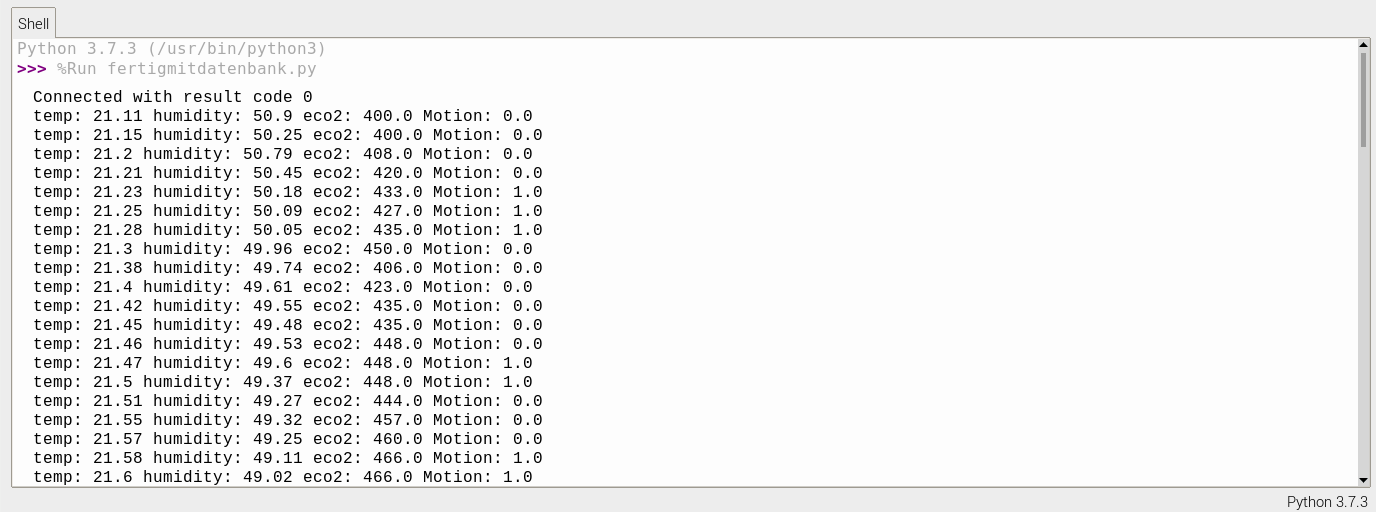The height and width of the screenshot is (512, 1376).
Task: Click the output line with eco2 457.0
Action: coord(288,420)
